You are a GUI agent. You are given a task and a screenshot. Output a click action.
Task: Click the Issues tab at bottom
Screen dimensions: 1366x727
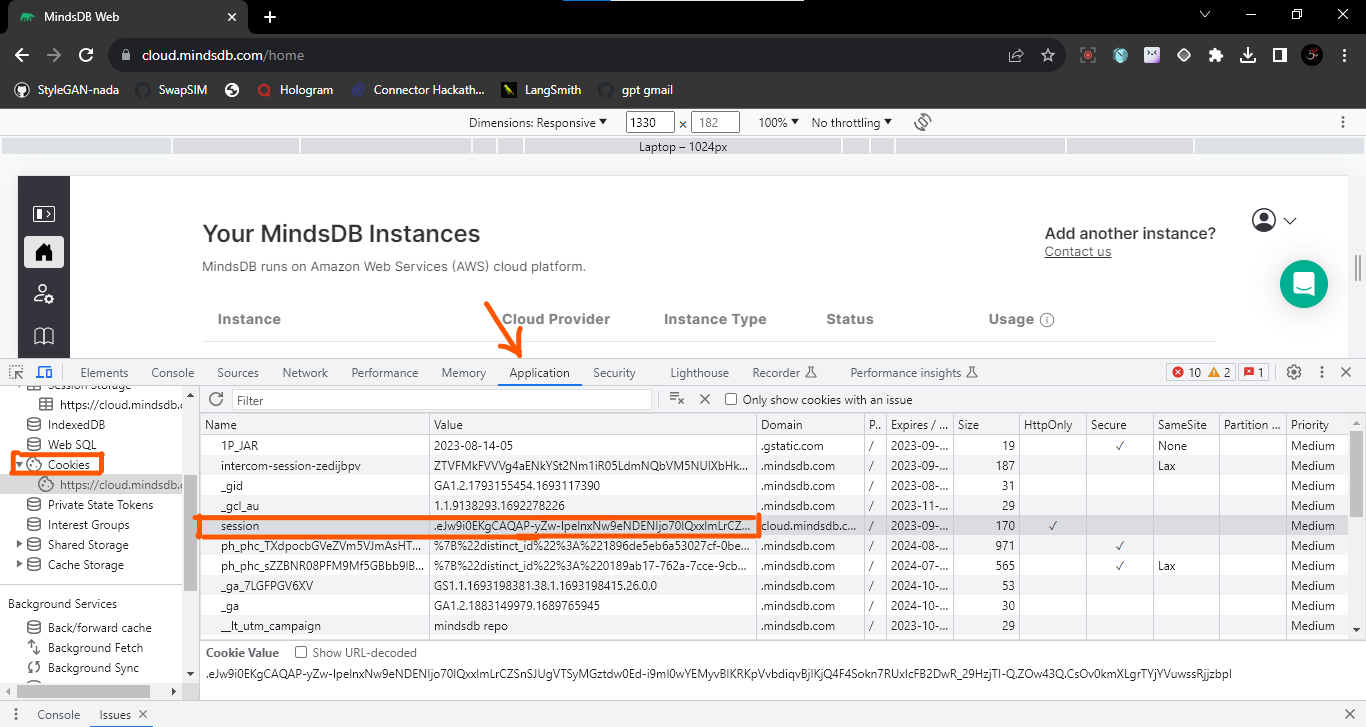tap(112, 714)
